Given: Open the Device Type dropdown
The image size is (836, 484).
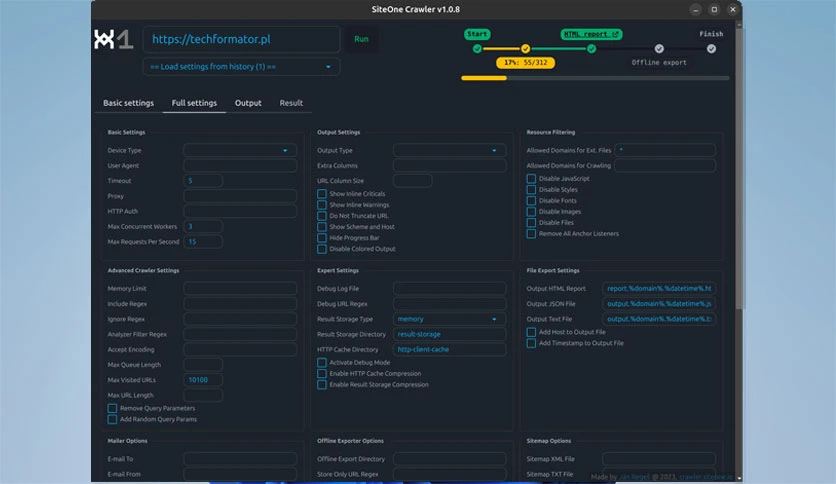Looking at the screenshot, I should (240, 150).
